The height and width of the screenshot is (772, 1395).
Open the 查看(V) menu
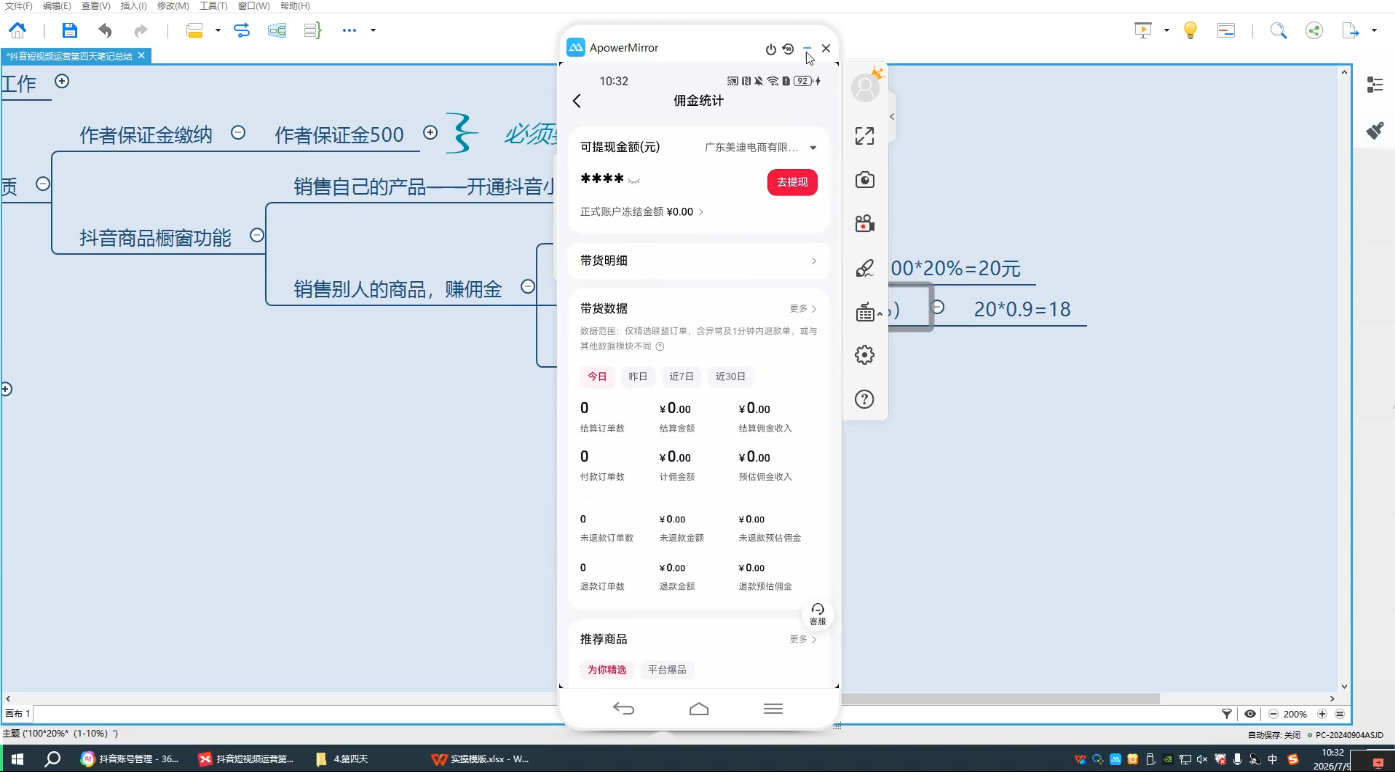(96, 6)
